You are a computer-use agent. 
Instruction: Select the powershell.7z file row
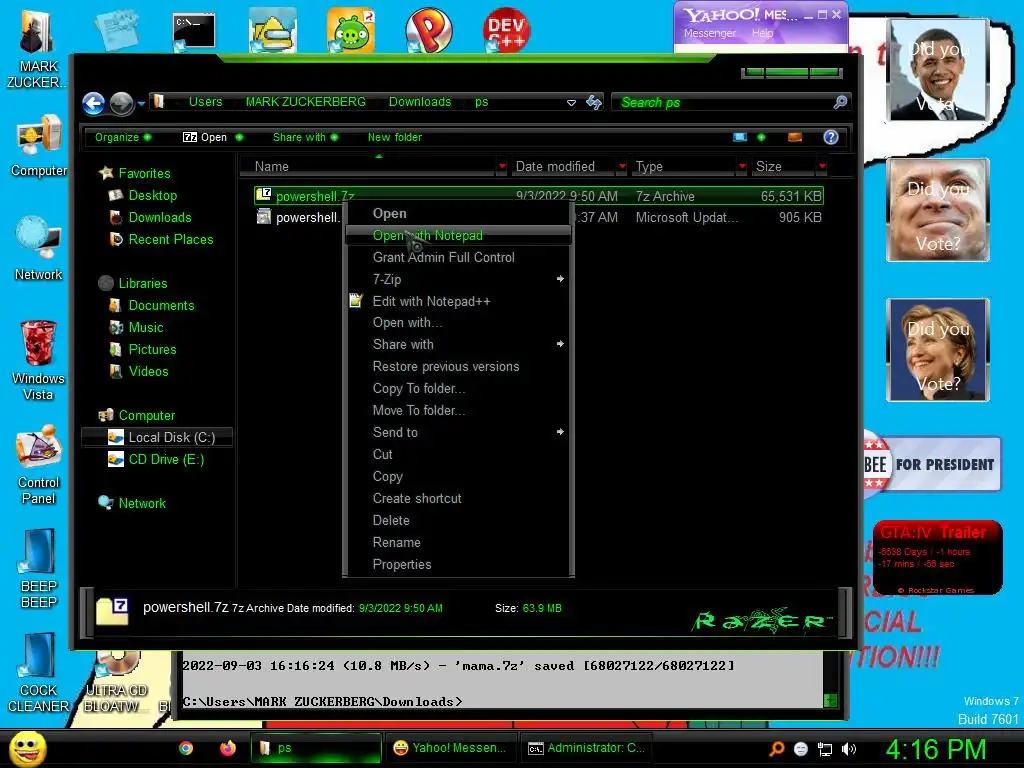(538, 195)
